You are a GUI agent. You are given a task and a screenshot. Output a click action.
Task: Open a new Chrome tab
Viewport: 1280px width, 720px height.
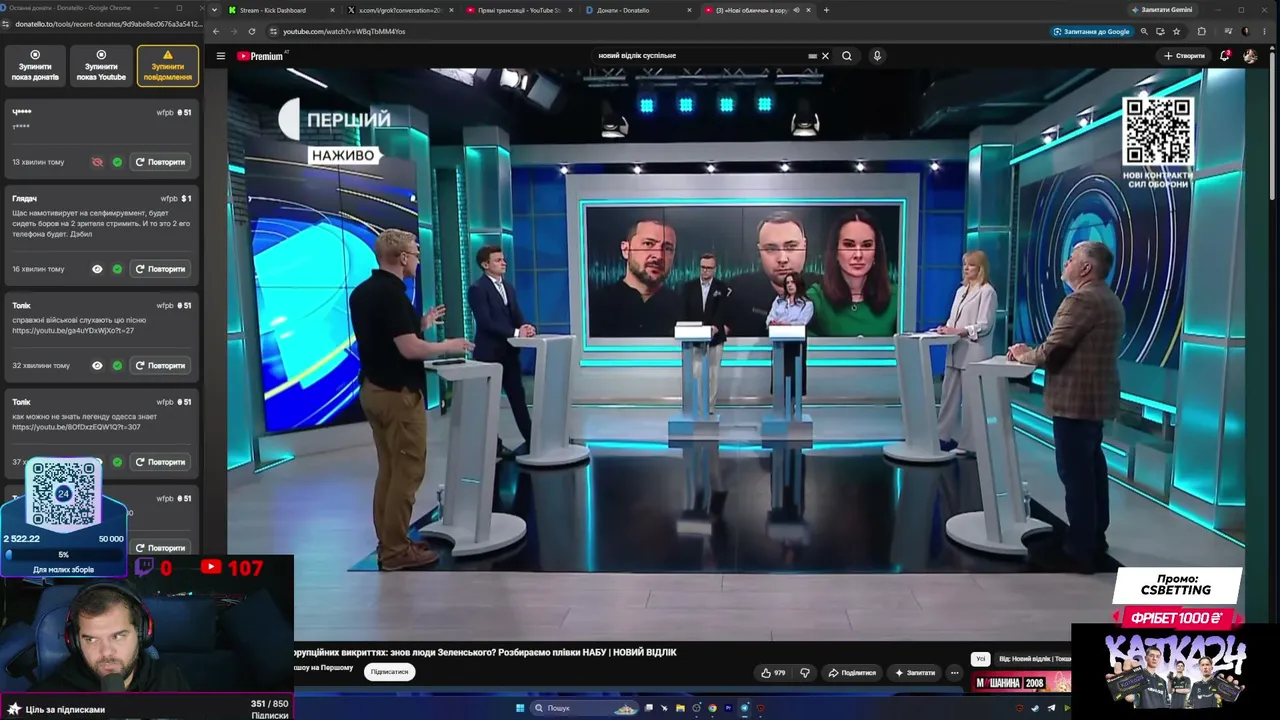coord(826,10)
